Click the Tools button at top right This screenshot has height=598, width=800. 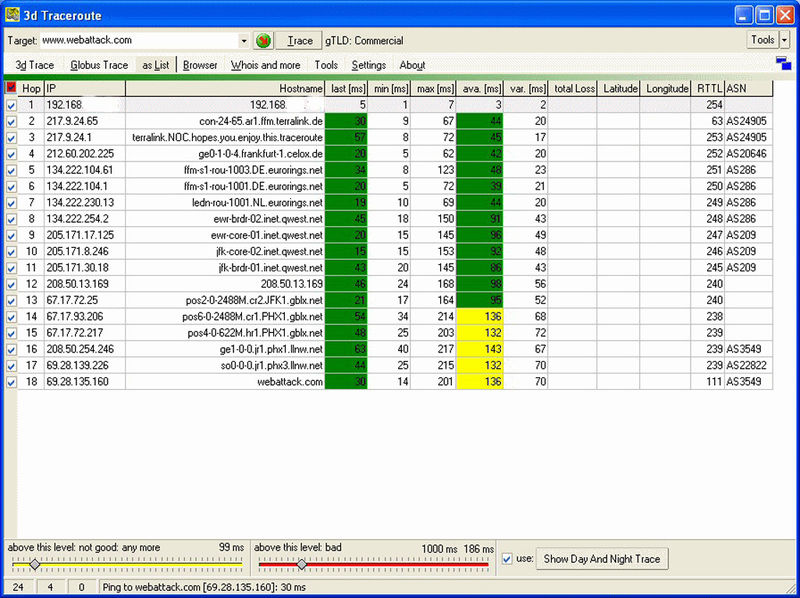(763, 39)
